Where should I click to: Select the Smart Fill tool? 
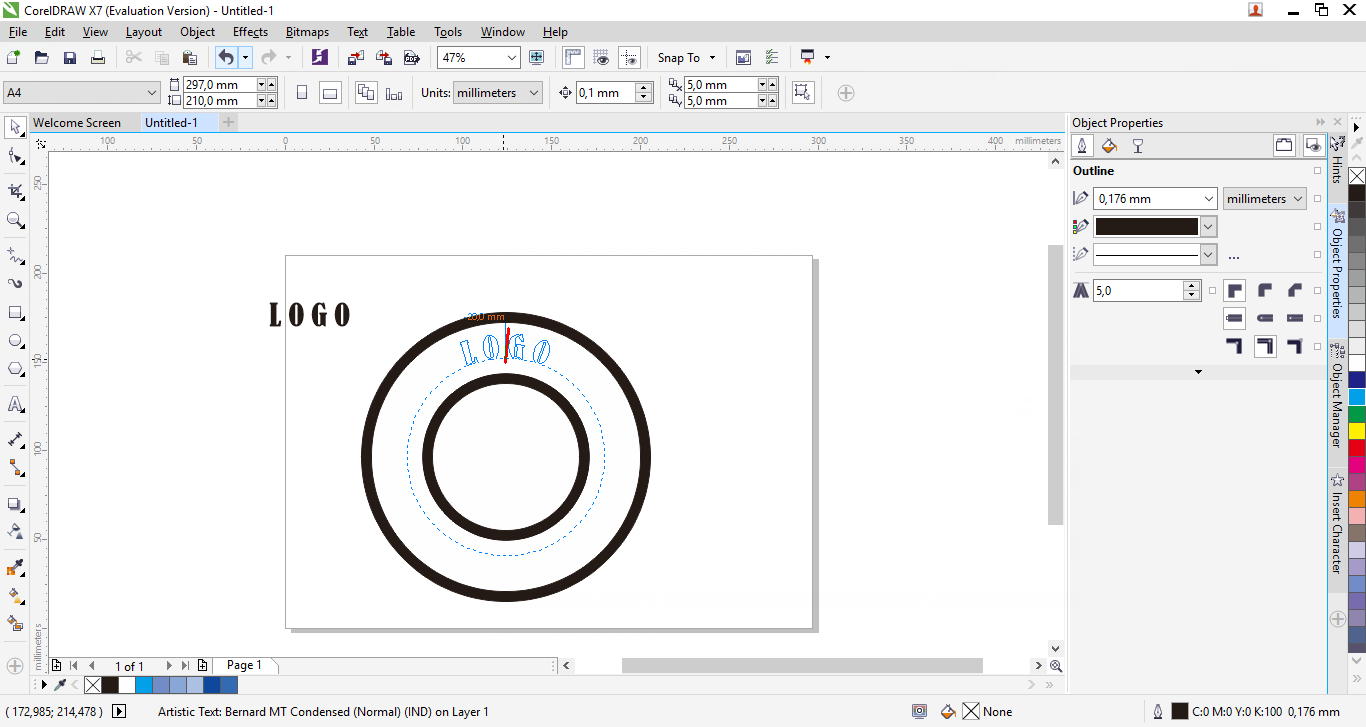(15, 623)
